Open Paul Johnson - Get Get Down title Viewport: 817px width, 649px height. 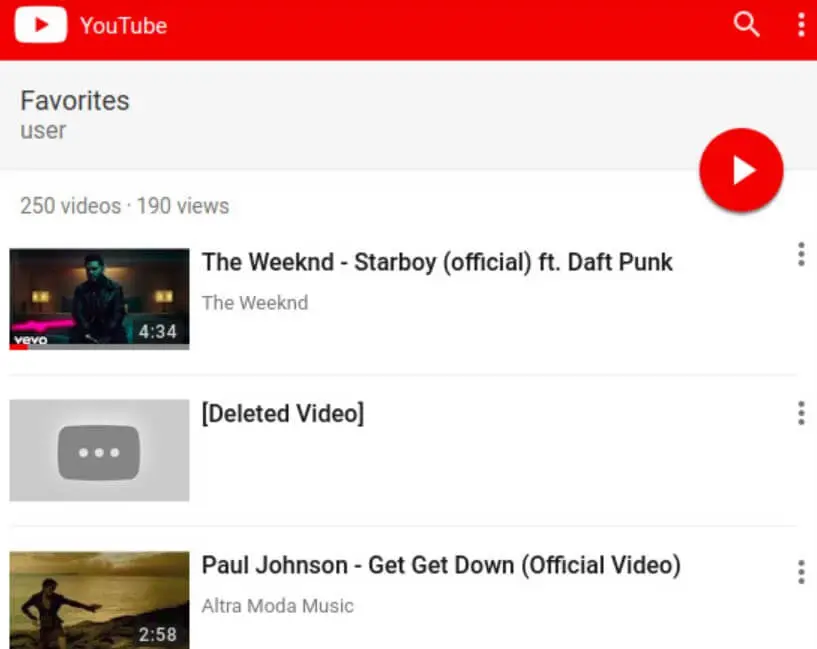click(441, 565)
